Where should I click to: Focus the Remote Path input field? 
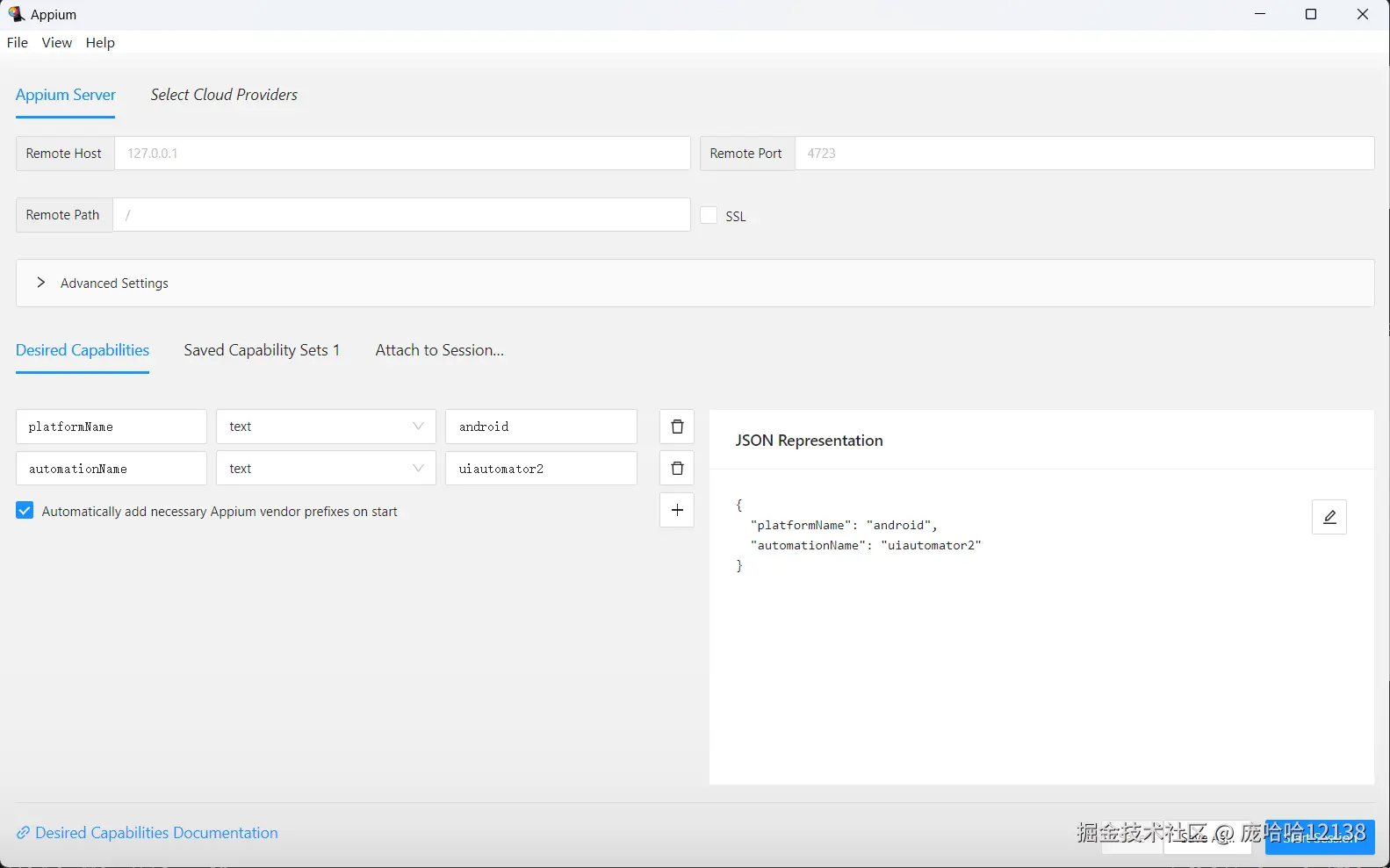[x=401, y=215]
